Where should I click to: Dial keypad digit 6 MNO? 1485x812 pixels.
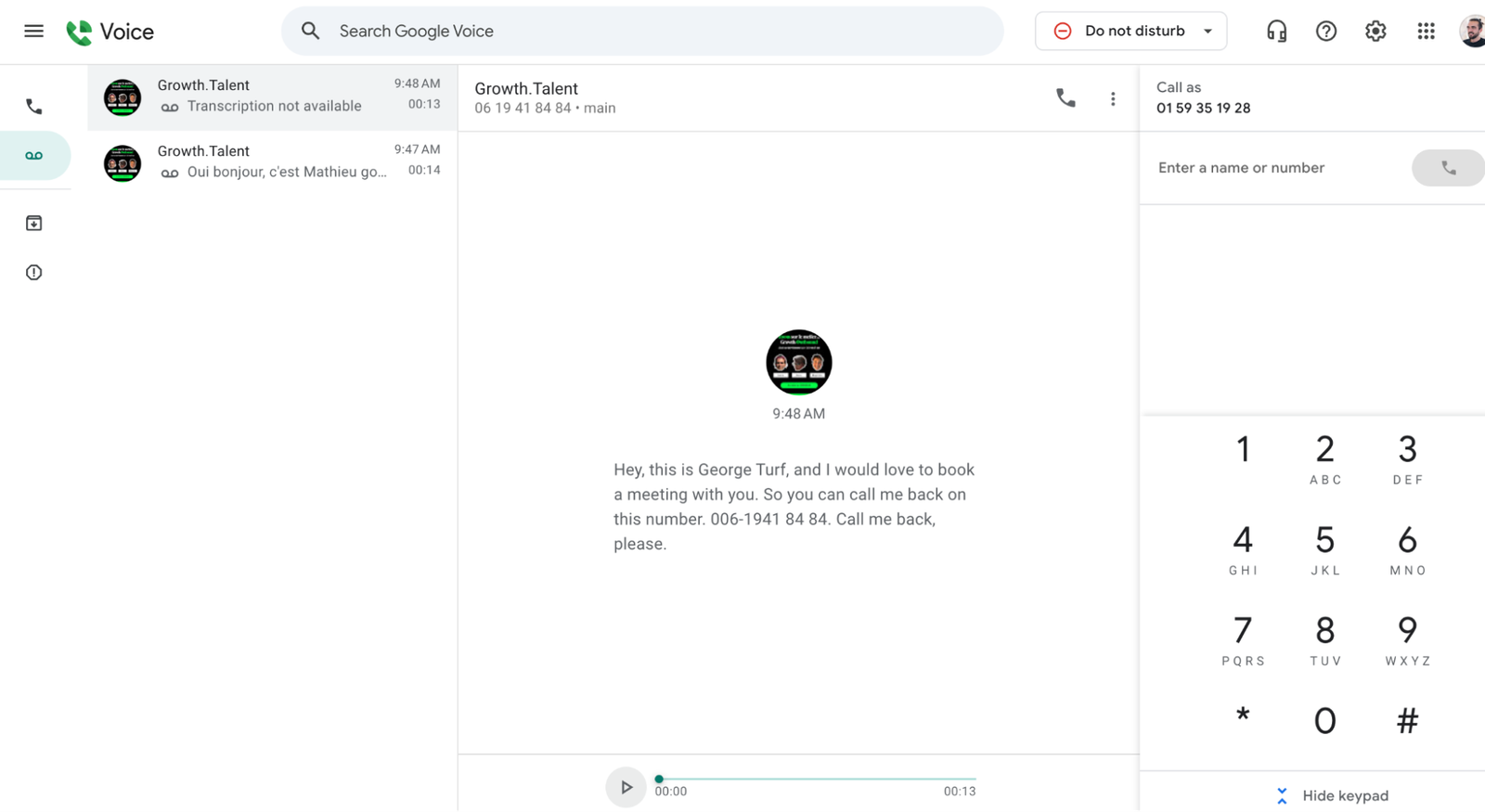1407,548
